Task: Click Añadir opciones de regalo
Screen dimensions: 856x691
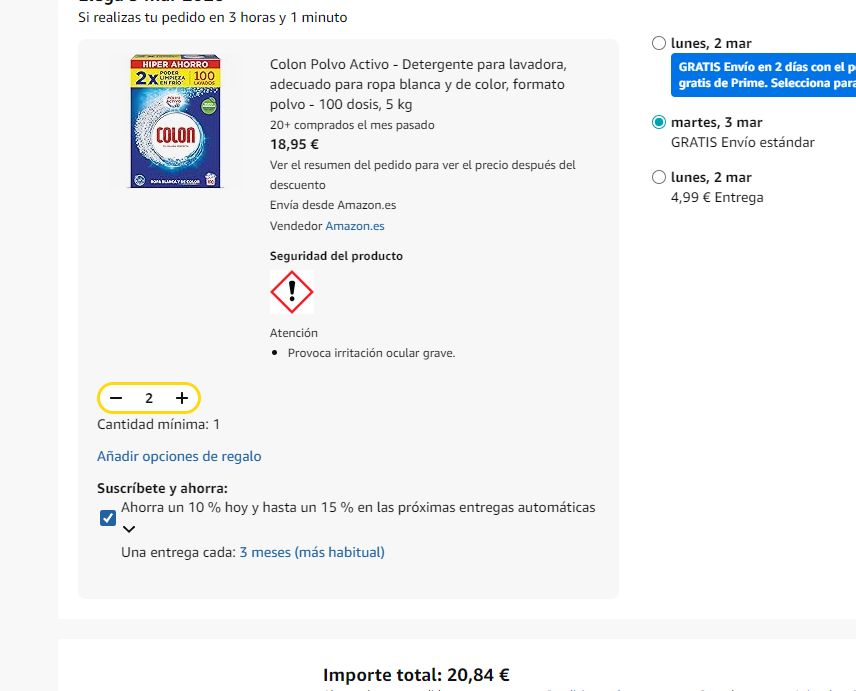Action: click(x=179, y=456)
